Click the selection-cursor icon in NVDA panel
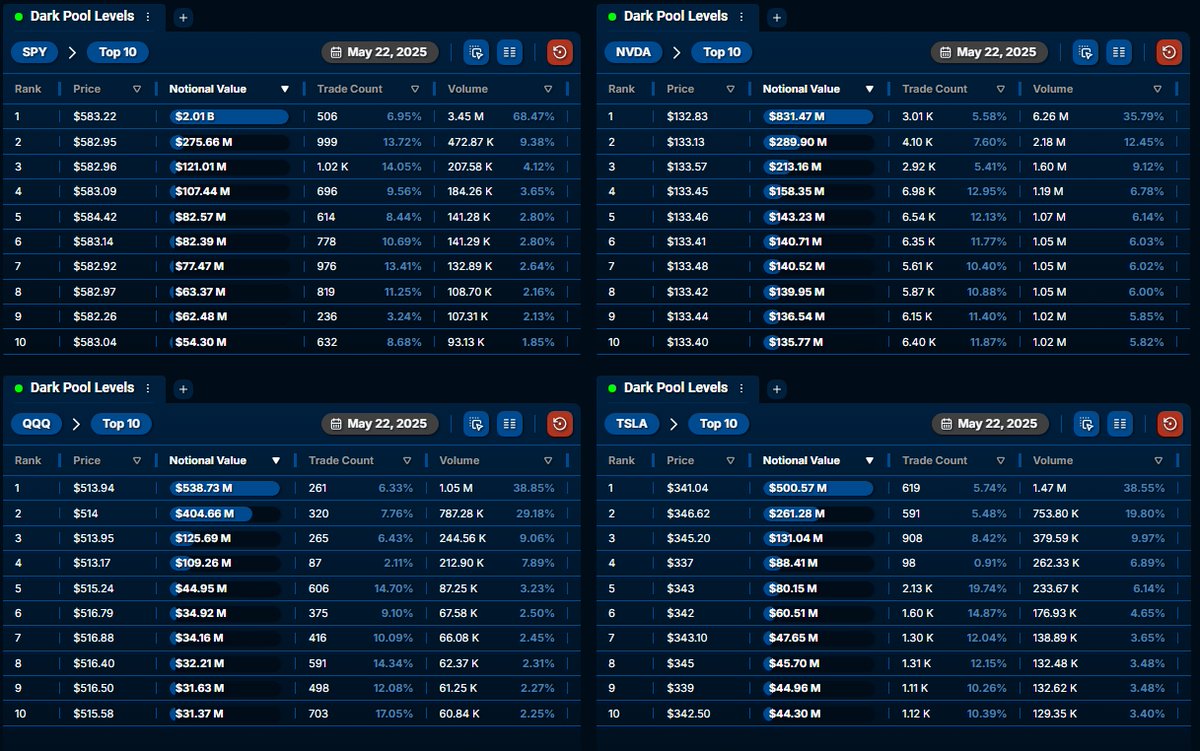1200x751 pixels. tap(1086, 52)
